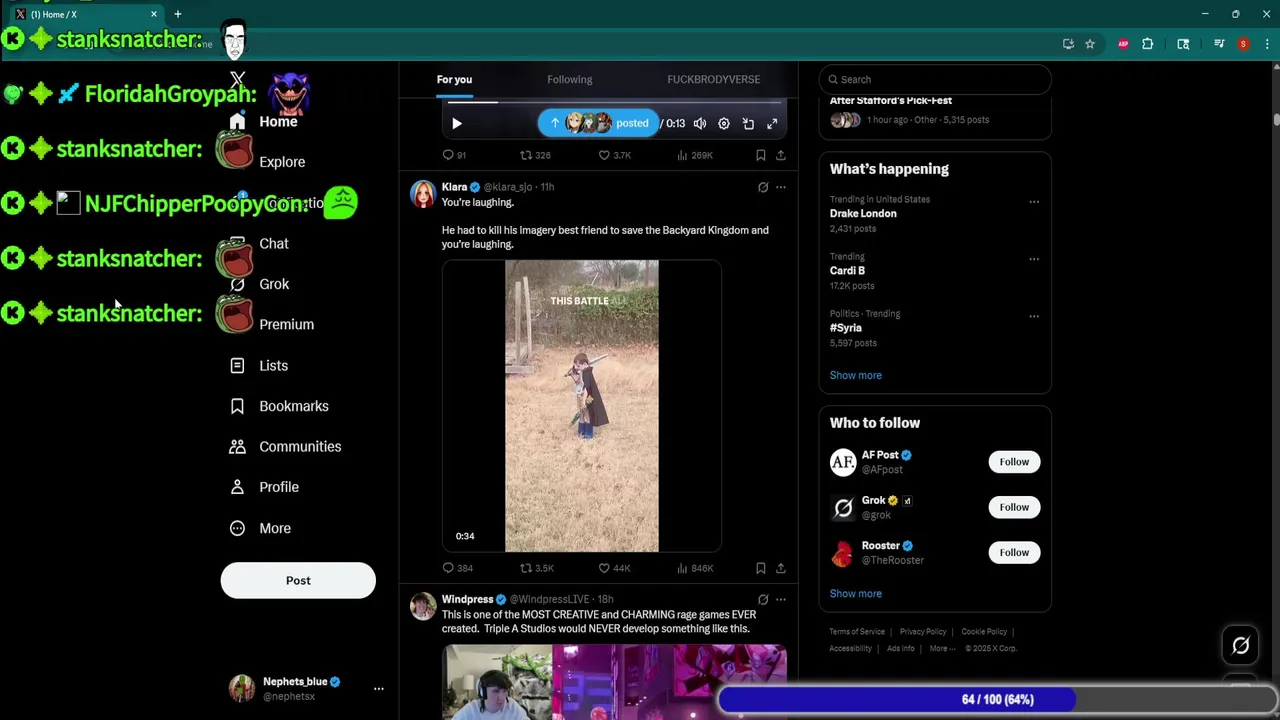Open floating Grok button at bottom right
Screen dimensions: 1280x720
[1241, 646]
